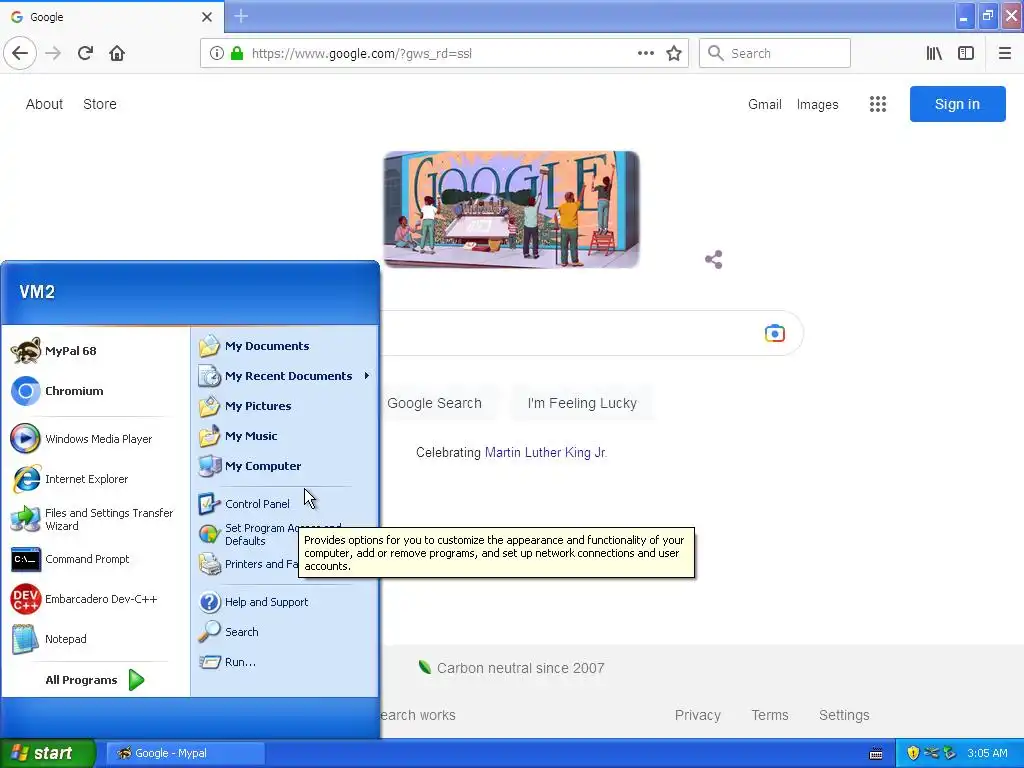The width and height of the screenshot is (1024, 768).
Task: Click the Google Search button
Action: 434,403
